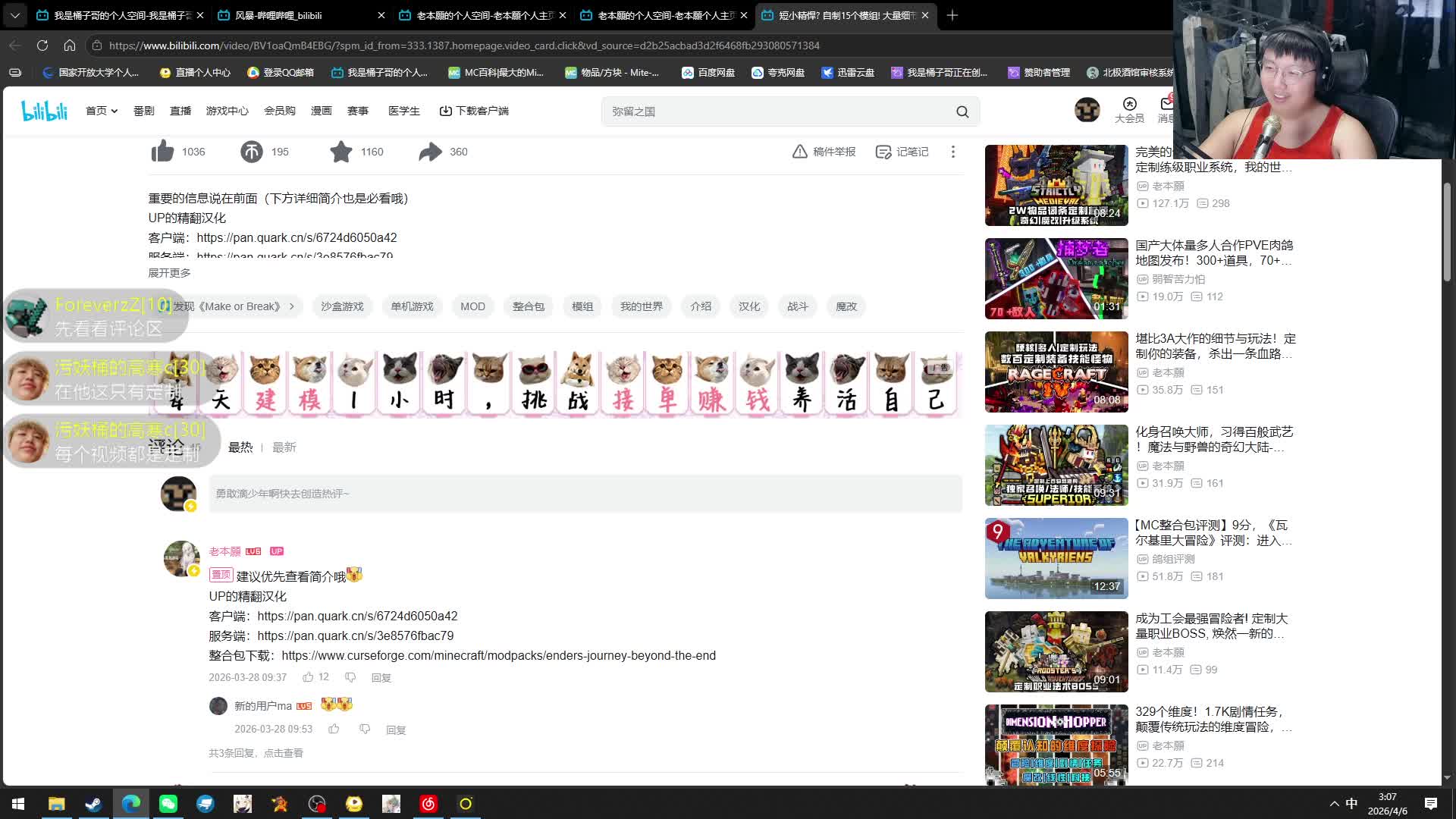1456x819 pixels.
Task: Expand description with 展开更多
Action: 169,273
